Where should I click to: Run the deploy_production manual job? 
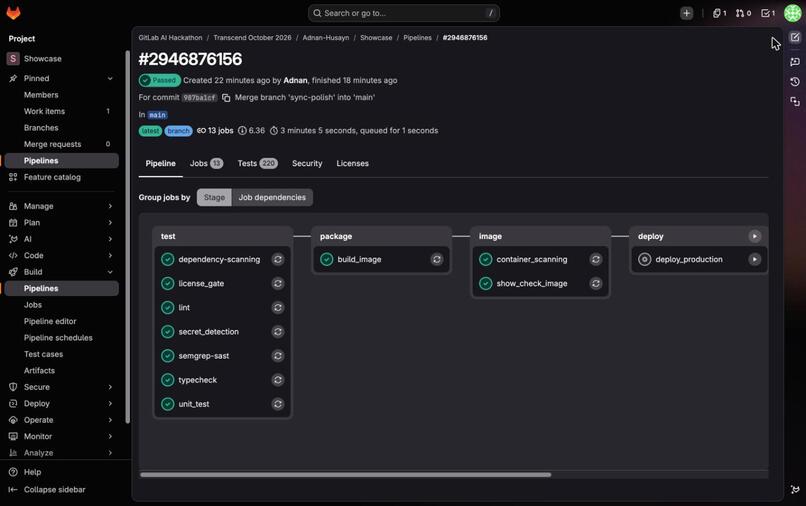coord(754,259)
